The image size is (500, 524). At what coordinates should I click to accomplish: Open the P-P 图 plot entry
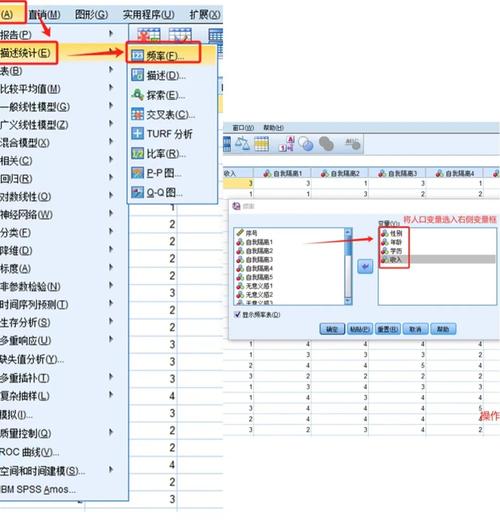coord(156,173)
